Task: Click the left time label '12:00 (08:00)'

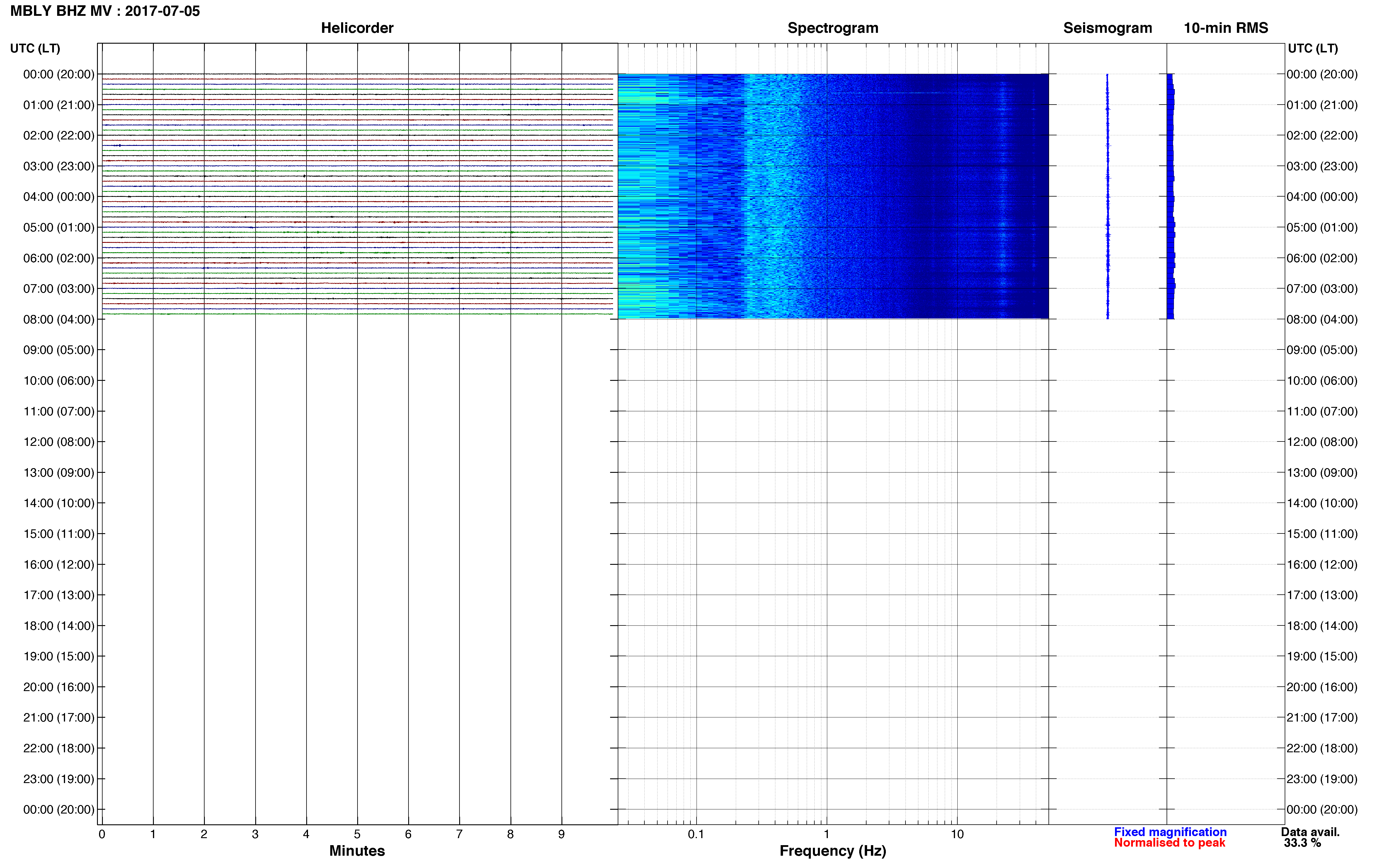Action: click(x=59, y=442)
